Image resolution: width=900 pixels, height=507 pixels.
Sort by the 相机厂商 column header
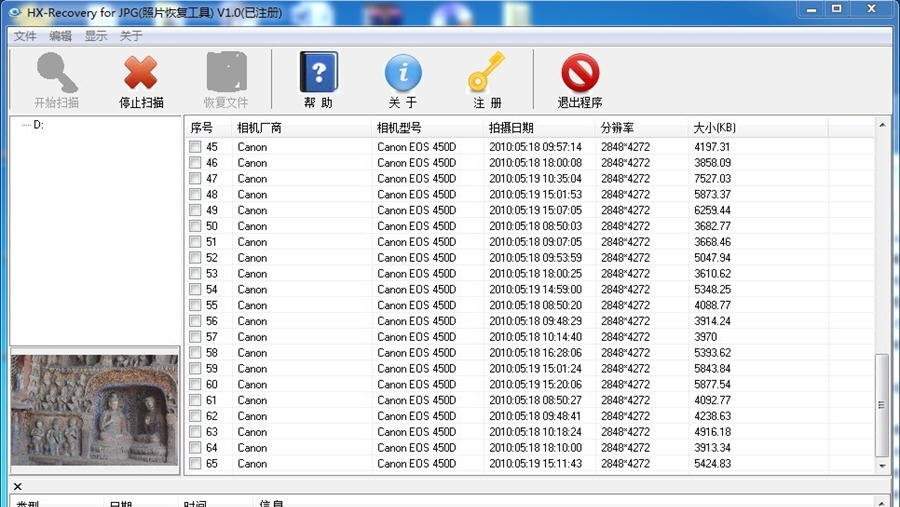302,127
